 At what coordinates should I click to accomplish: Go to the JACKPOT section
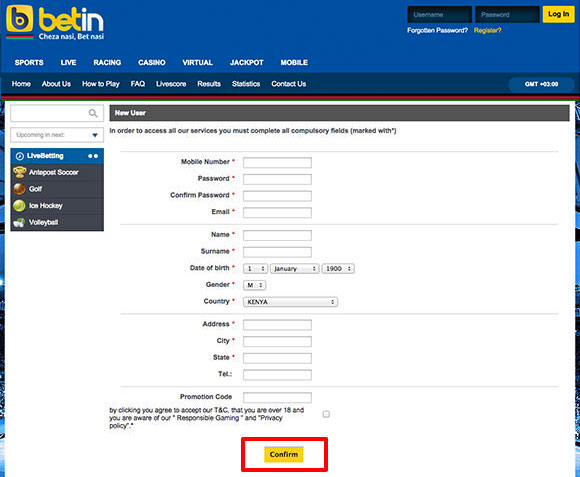click(x=247, y=62)
